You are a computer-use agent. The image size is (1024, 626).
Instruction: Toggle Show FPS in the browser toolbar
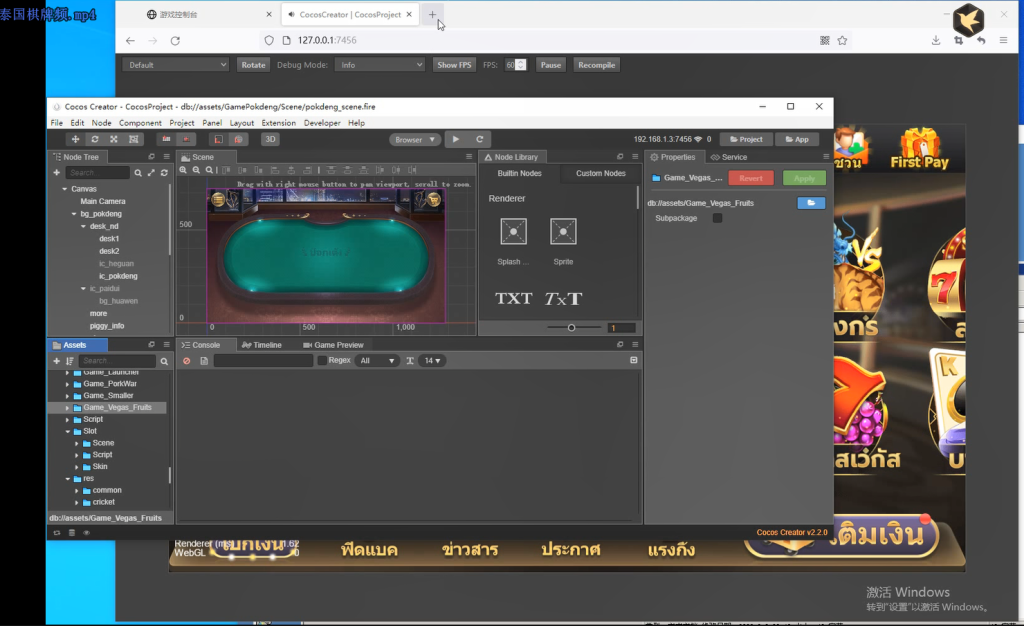point(454,63)
